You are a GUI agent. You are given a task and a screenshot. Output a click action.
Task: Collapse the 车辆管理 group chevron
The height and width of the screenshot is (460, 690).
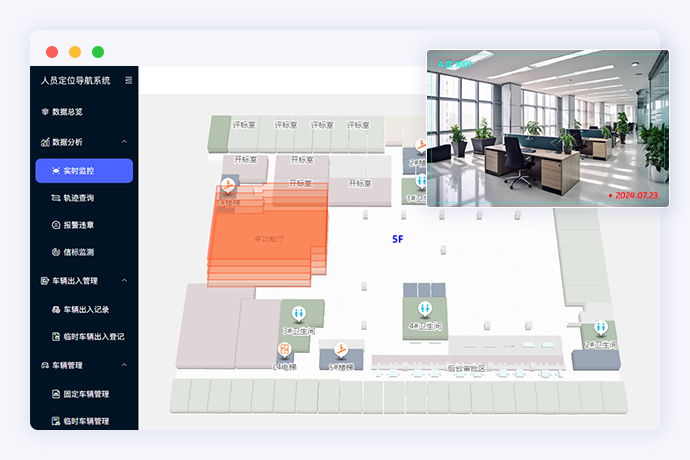[125, 365]
